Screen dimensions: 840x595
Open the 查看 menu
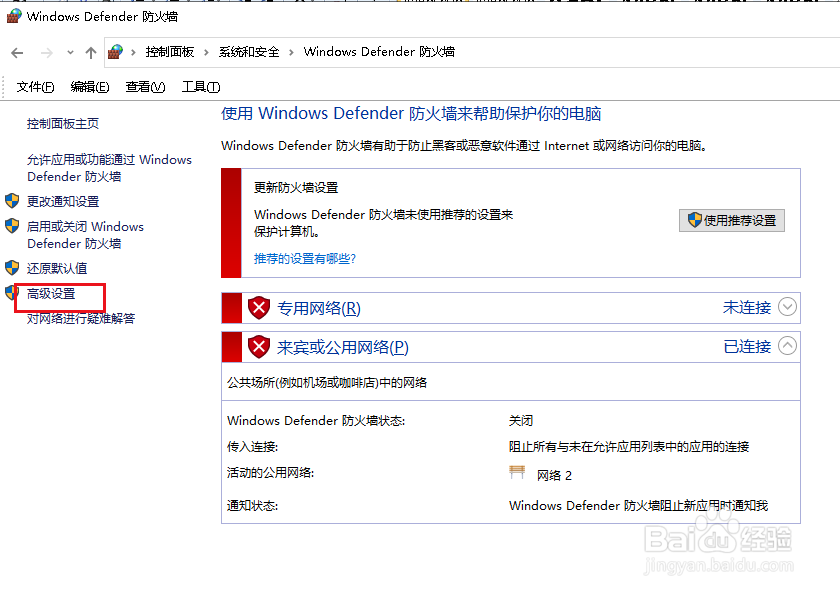click(x=145, y=87)
